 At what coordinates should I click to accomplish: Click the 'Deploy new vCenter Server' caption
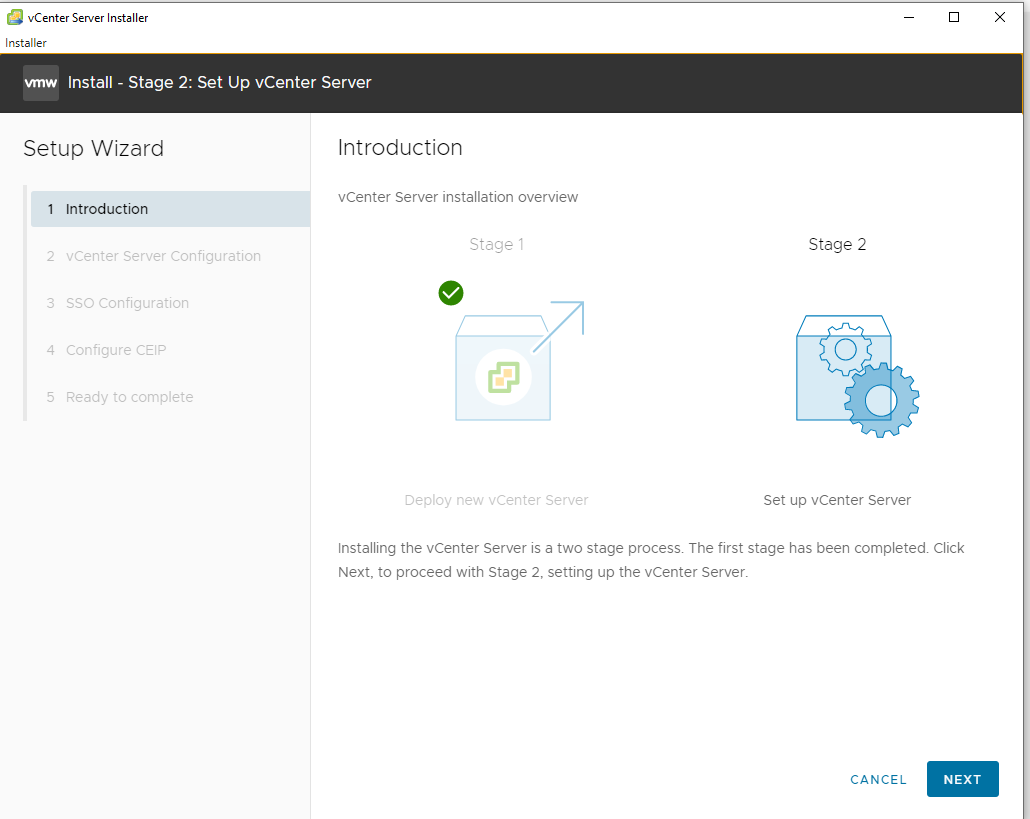(x=496, y=500)
